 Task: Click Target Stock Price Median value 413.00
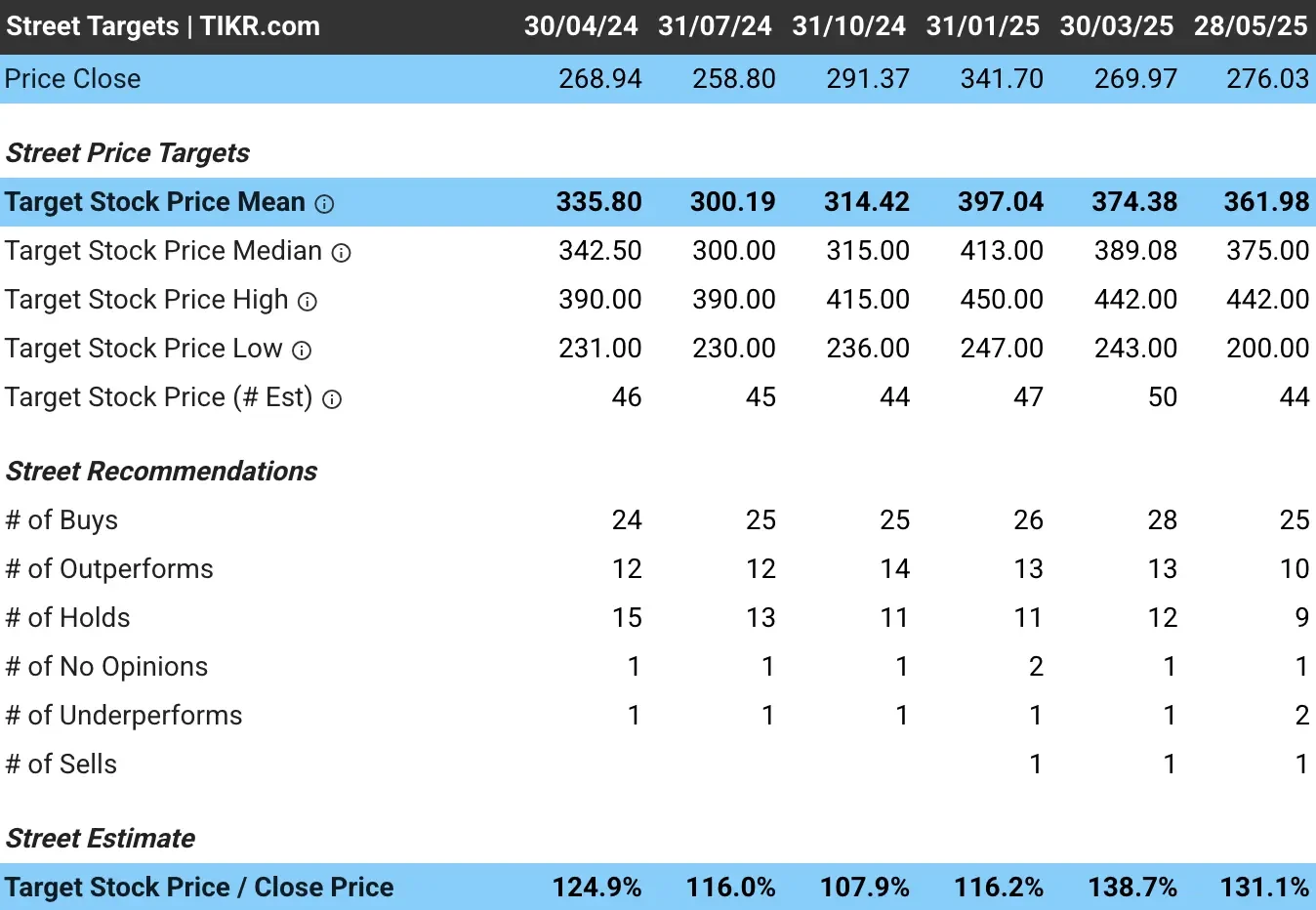1002,251
